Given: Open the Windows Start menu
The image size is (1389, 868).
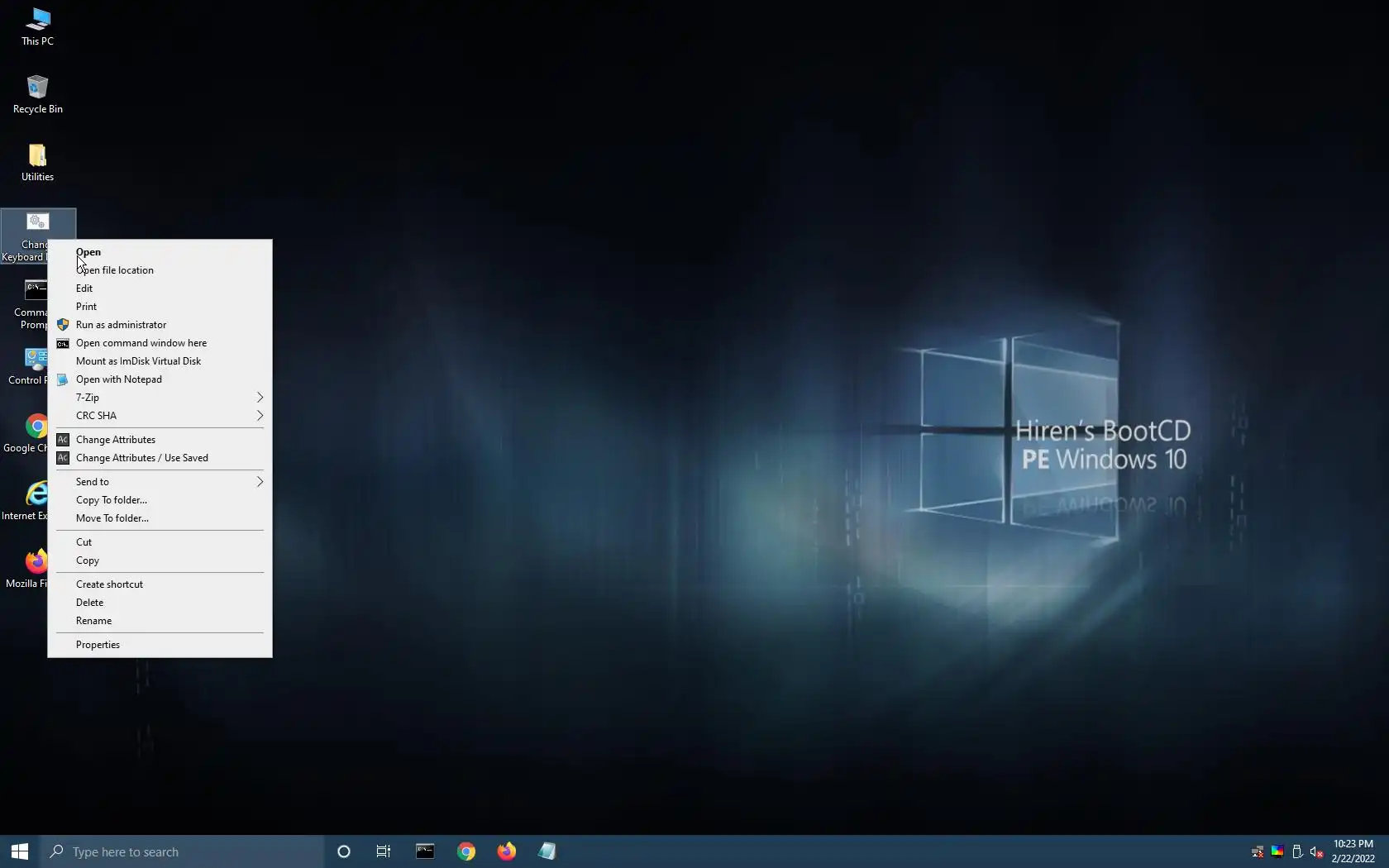Looking at the screenshot, I should (20, 851).
